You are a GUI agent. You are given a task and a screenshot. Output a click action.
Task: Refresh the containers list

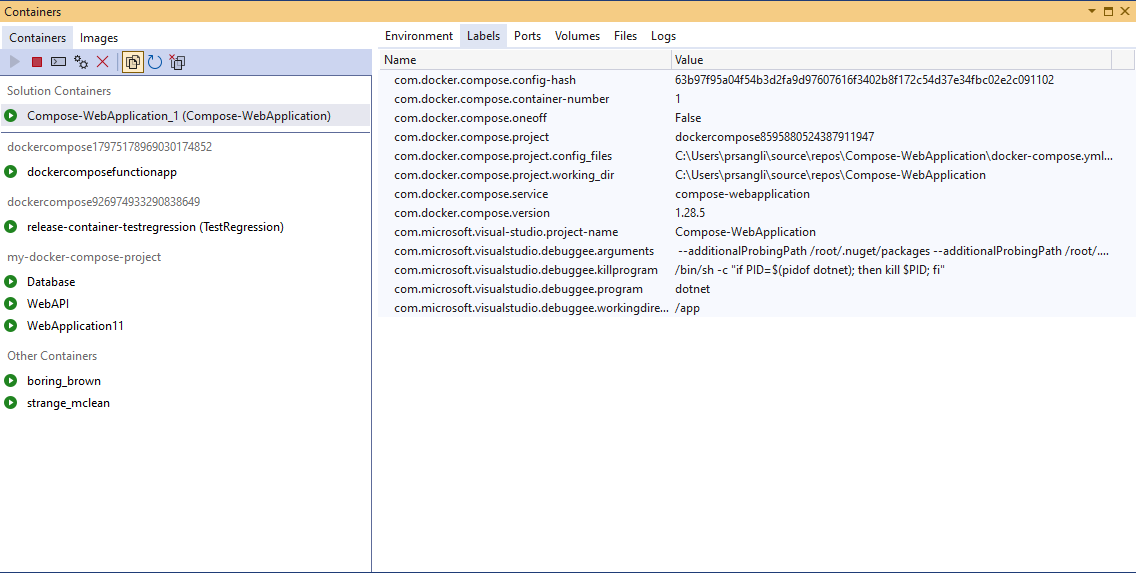pyautogui.click(x=155, y=62)
